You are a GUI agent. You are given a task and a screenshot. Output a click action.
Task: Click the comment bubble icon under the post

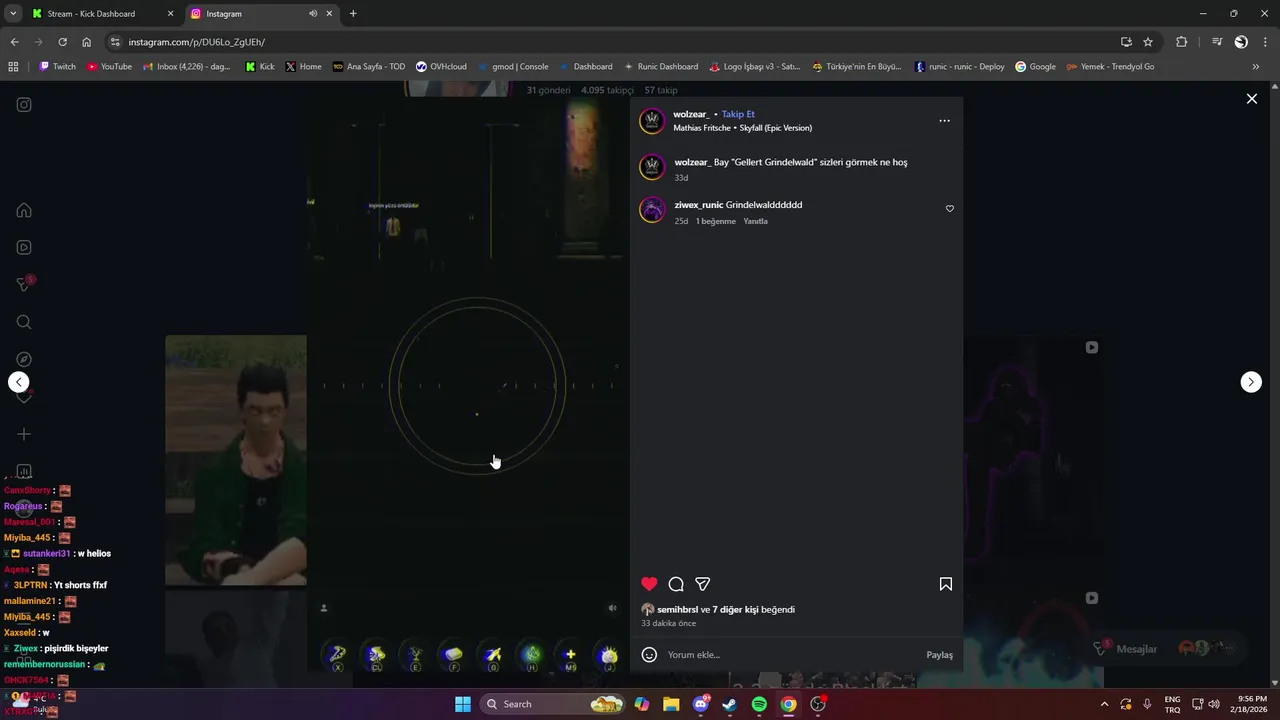tap(676, 584)
